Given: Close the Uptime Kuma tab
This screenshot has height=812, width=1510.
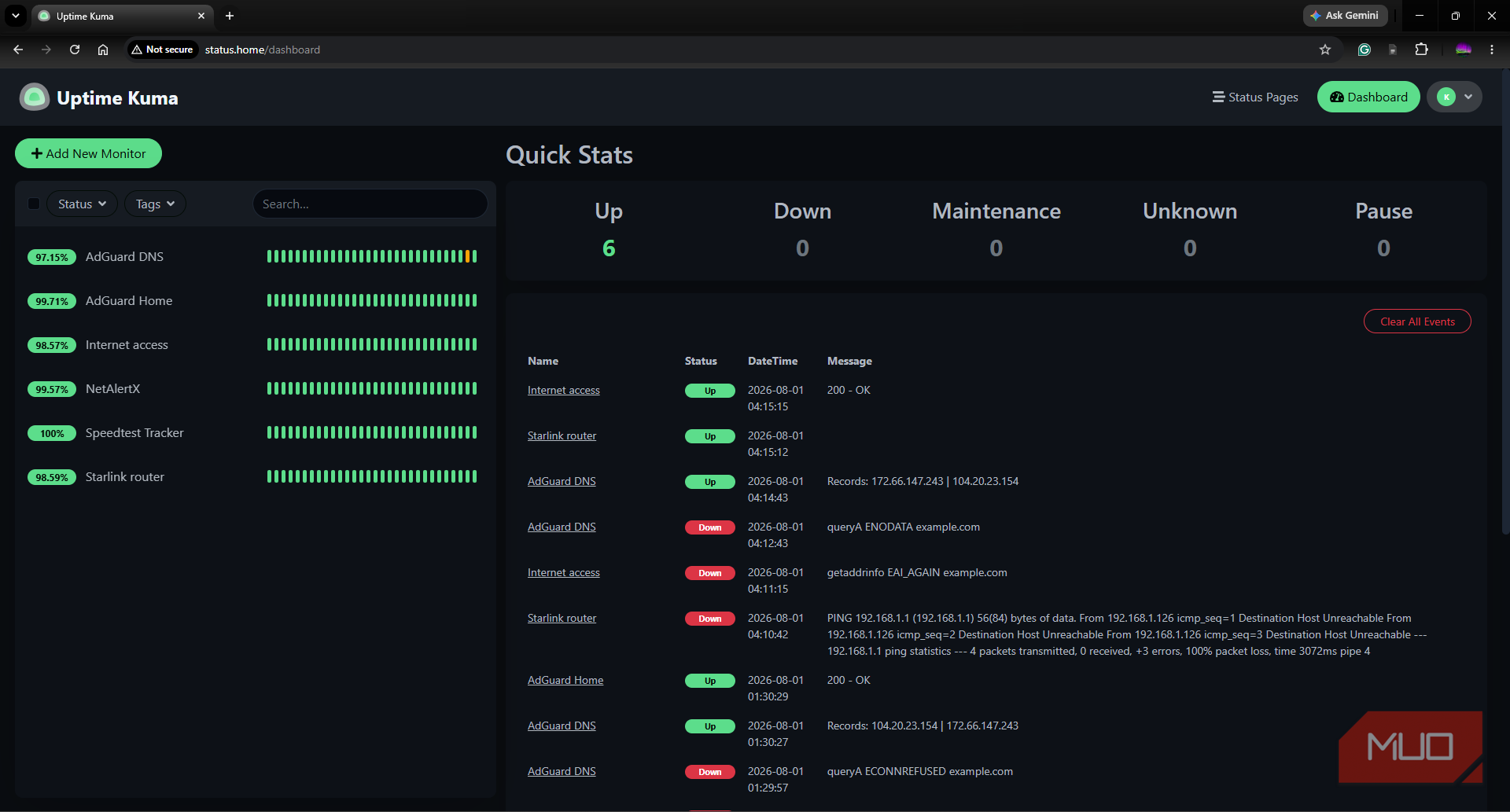Looking at the screenshot, I should (x=201, y=16).
